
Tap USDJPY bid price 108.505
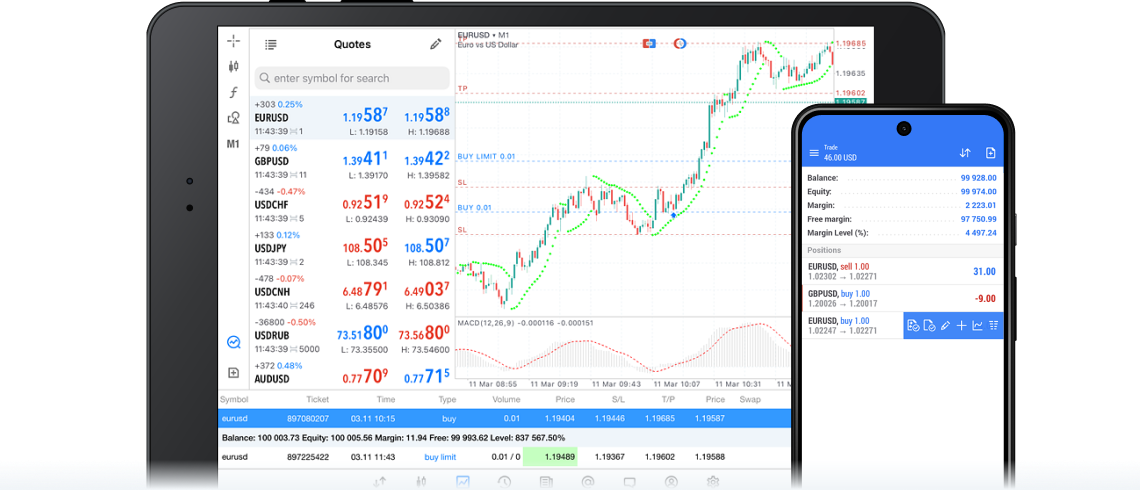[x=365, y=247]
